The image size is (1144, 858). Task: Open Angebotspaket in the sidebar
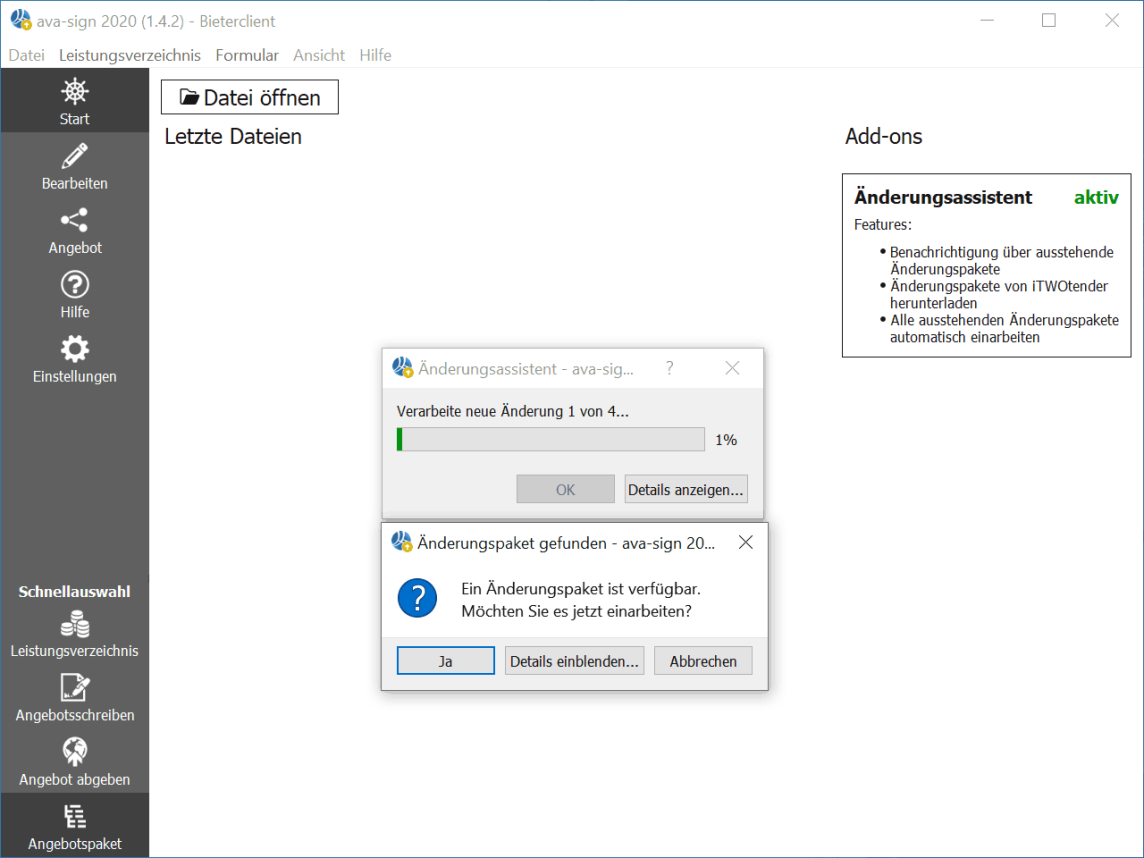tap(74, 825)
